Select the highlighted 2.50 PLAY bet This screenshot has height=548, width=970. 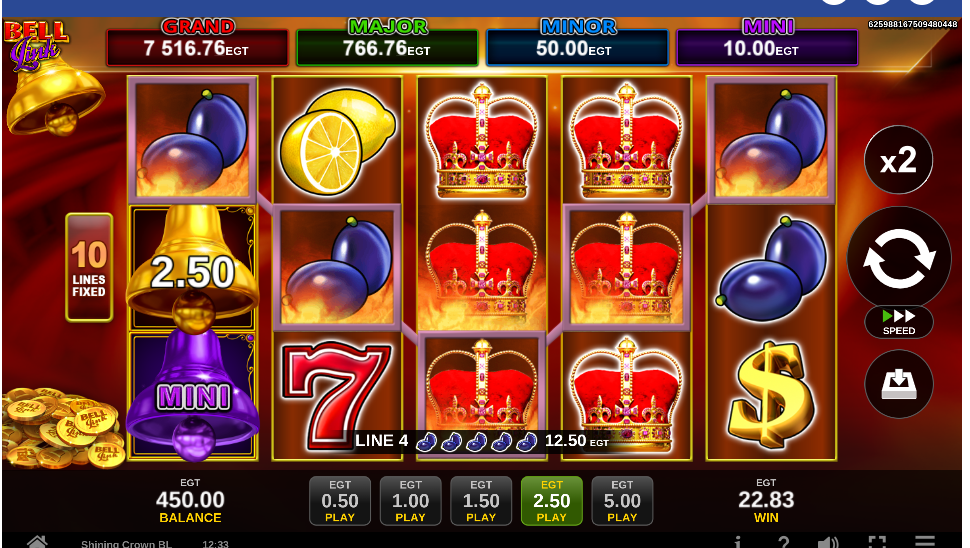(551, 501)
